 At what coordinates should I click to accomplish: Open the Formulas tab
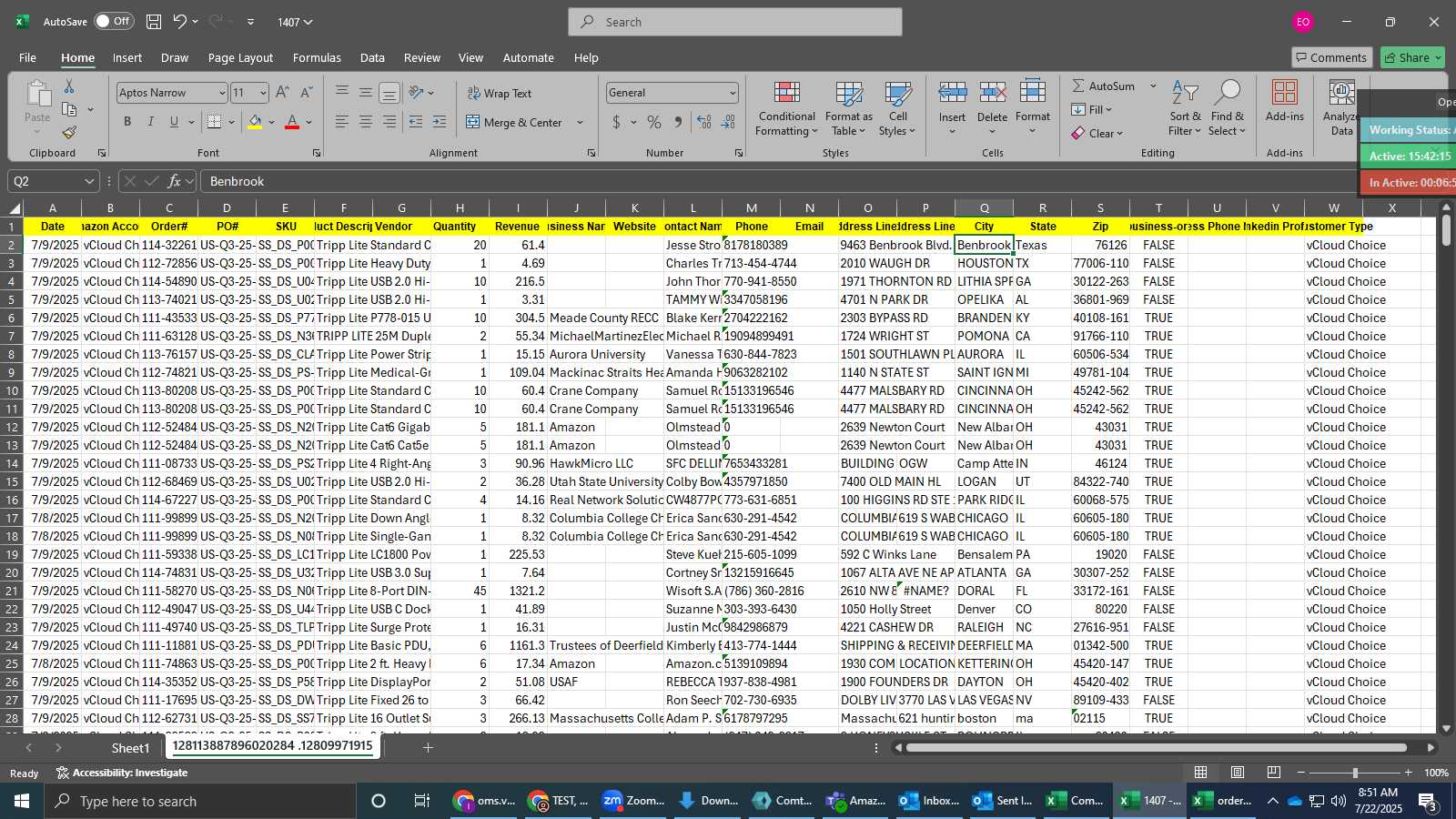317,57
